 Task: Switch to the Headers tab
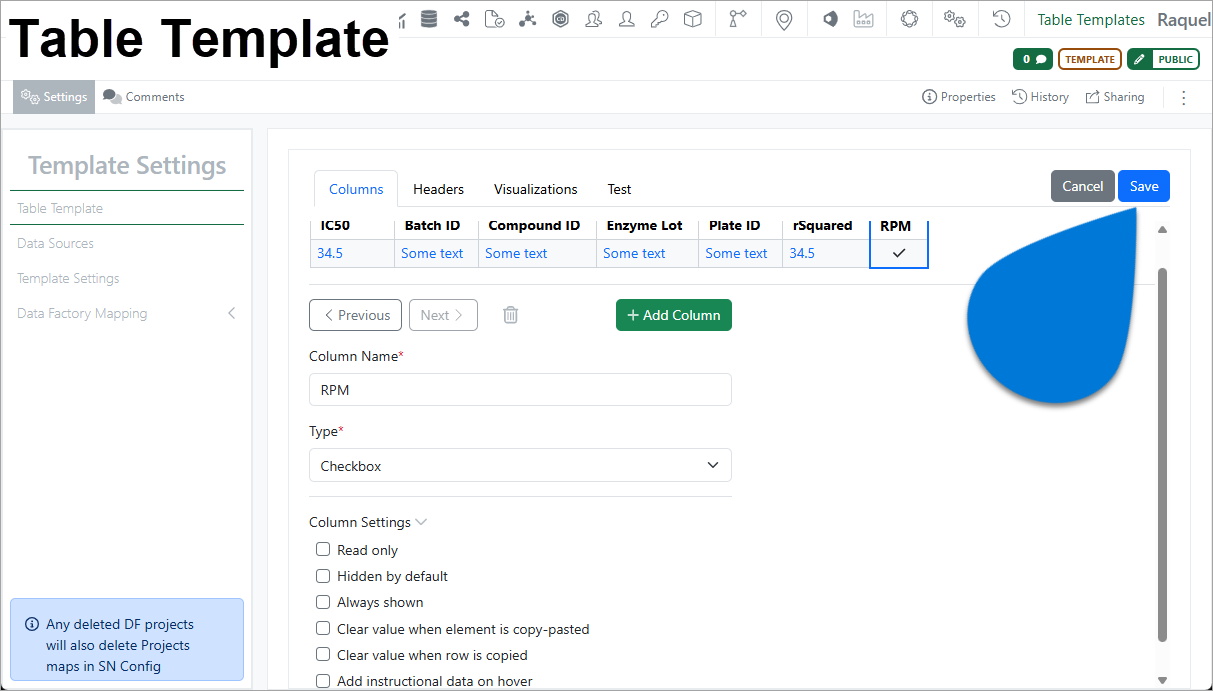438,189
